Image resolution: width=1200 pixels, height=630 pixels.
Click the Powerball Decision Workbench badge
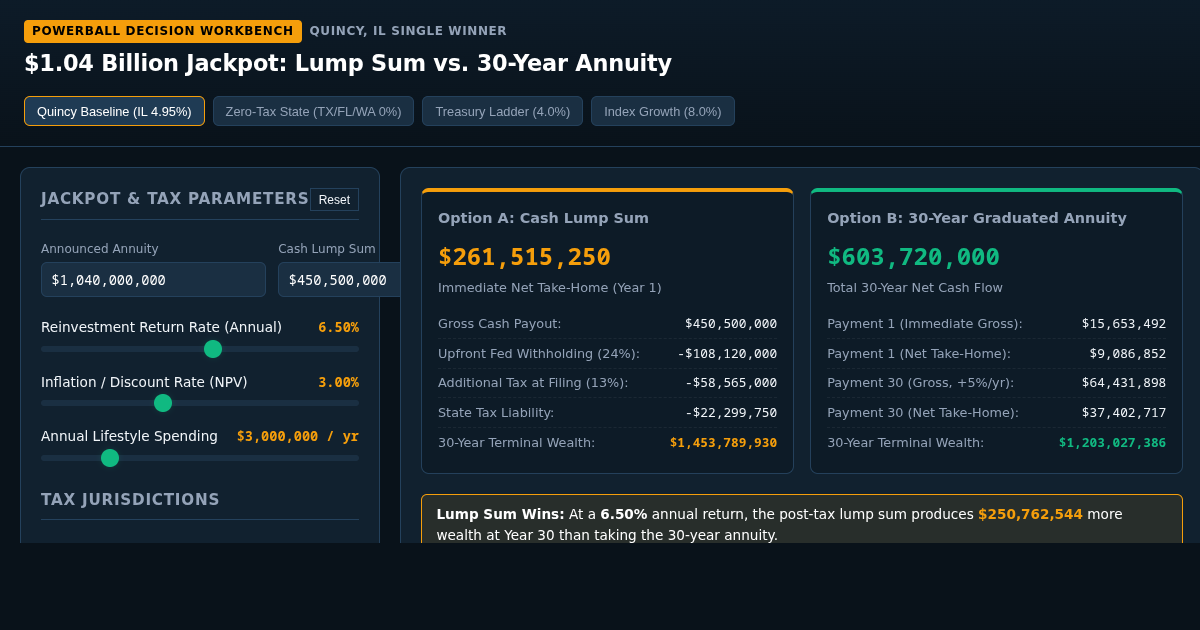(x=163, y=31)
